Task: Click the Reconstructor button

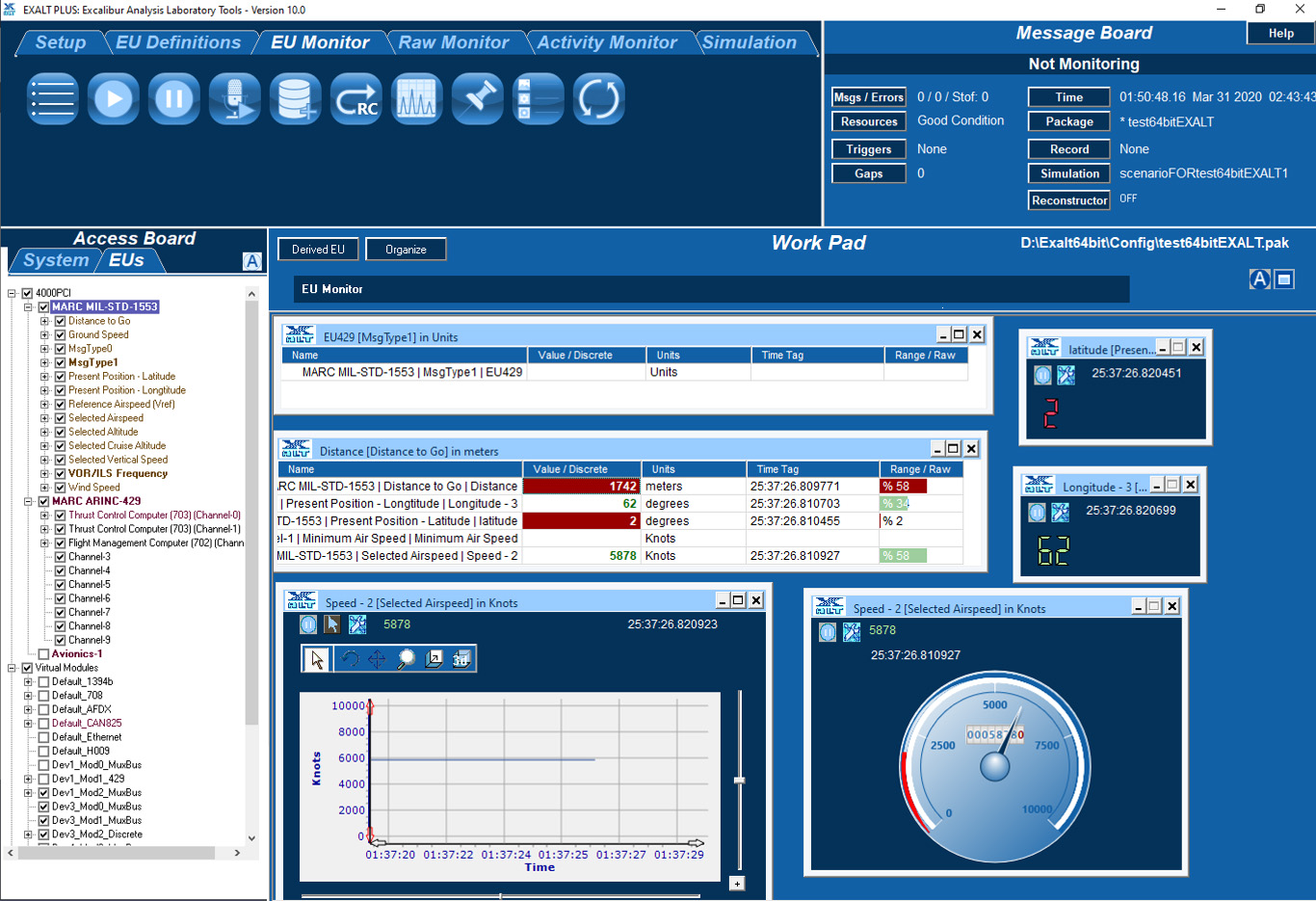Action: 1069,200
